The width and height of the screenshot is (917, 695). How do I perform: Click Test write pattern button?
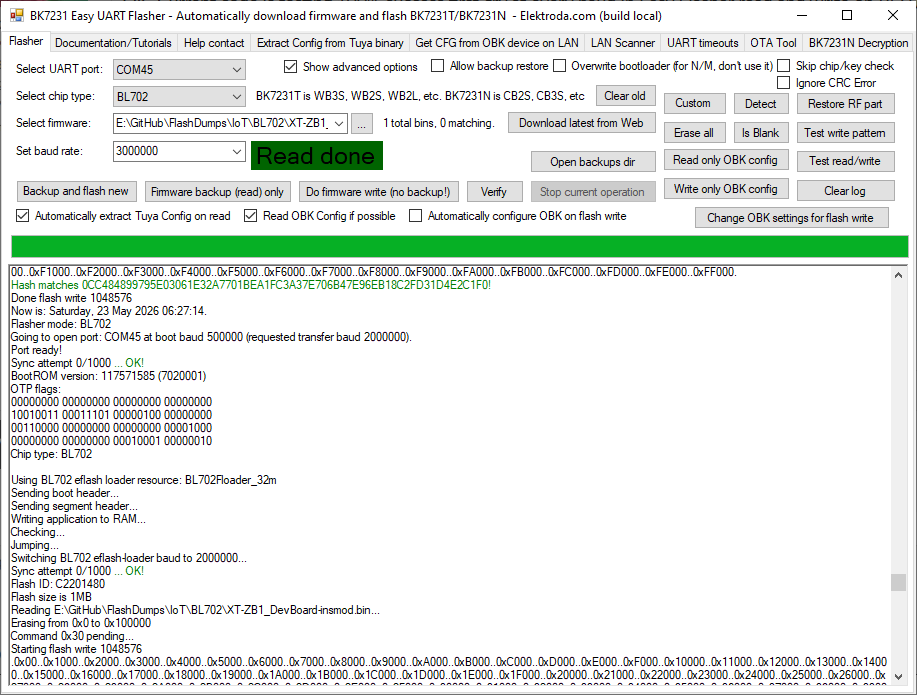pos(846,133)
